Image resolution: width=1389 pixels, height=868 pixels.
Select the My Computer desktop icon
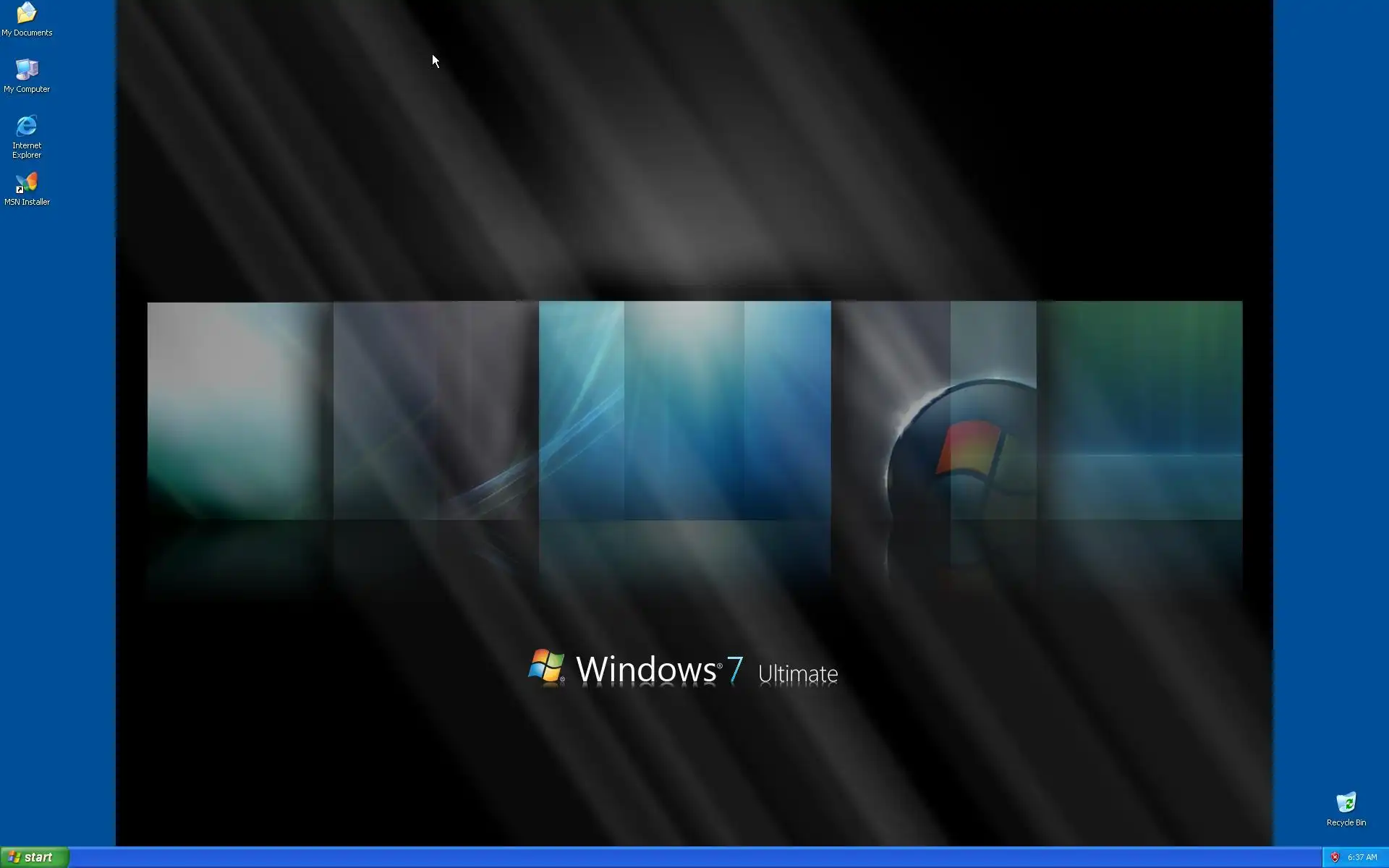pyautogui.click(x=27, y=69)
